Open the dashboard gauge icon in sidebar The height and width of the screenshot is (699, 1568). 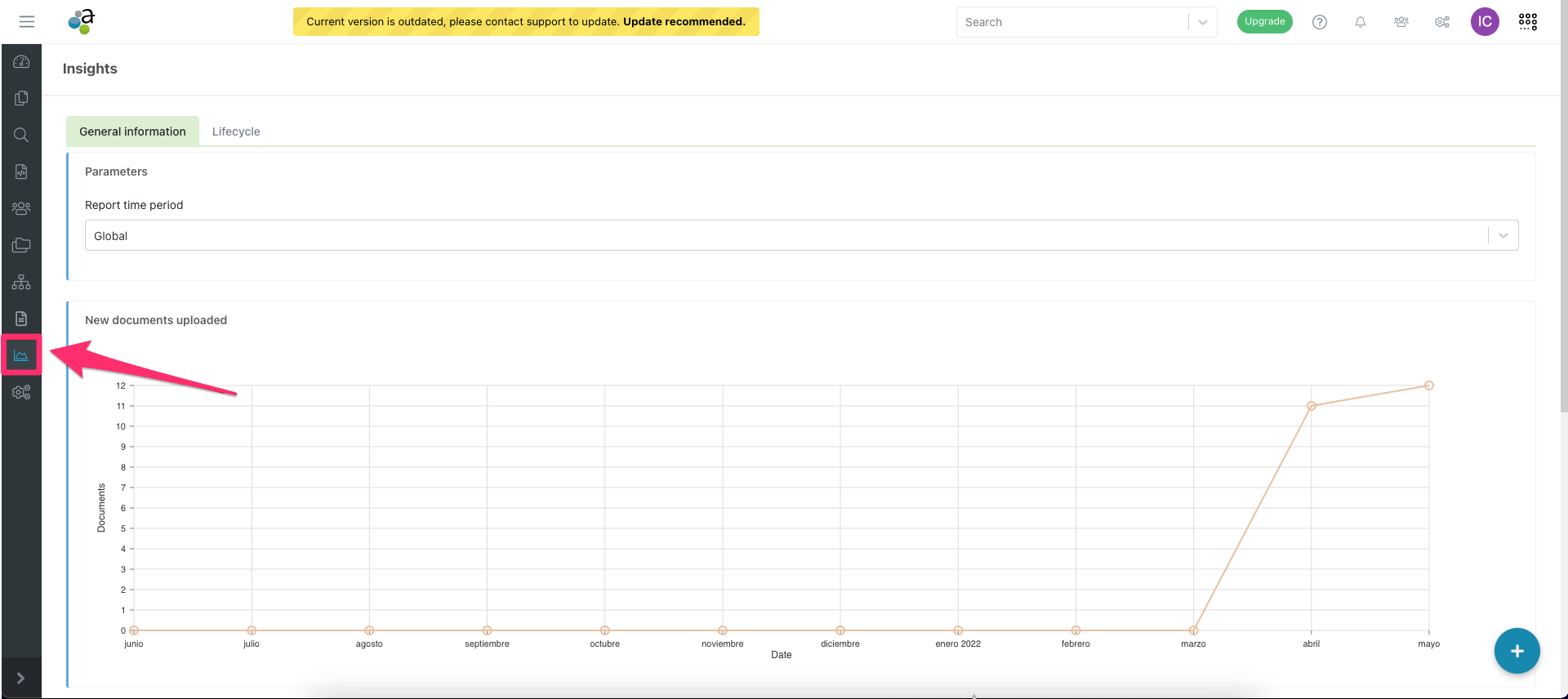pos(21,62)
